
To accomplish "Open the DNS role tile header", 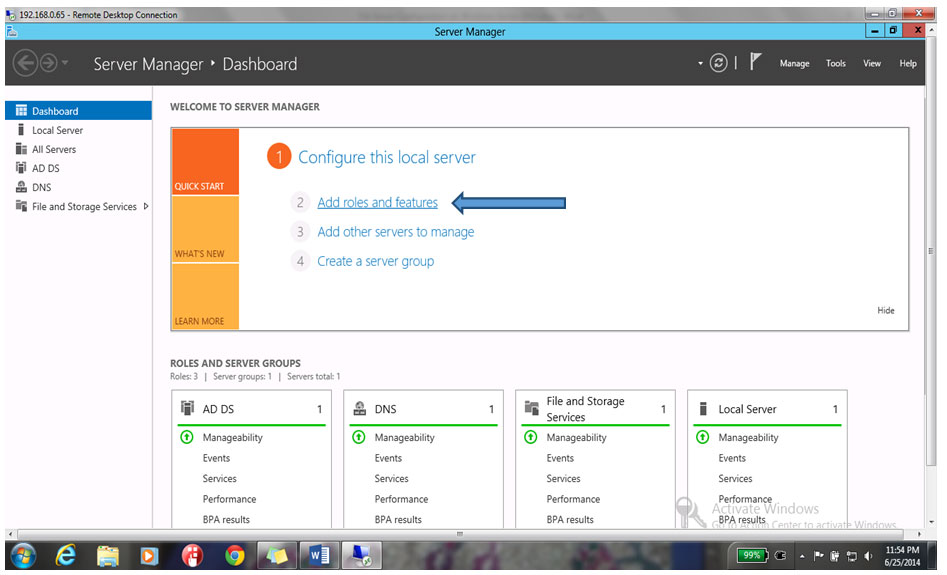I will coord(423,409).
